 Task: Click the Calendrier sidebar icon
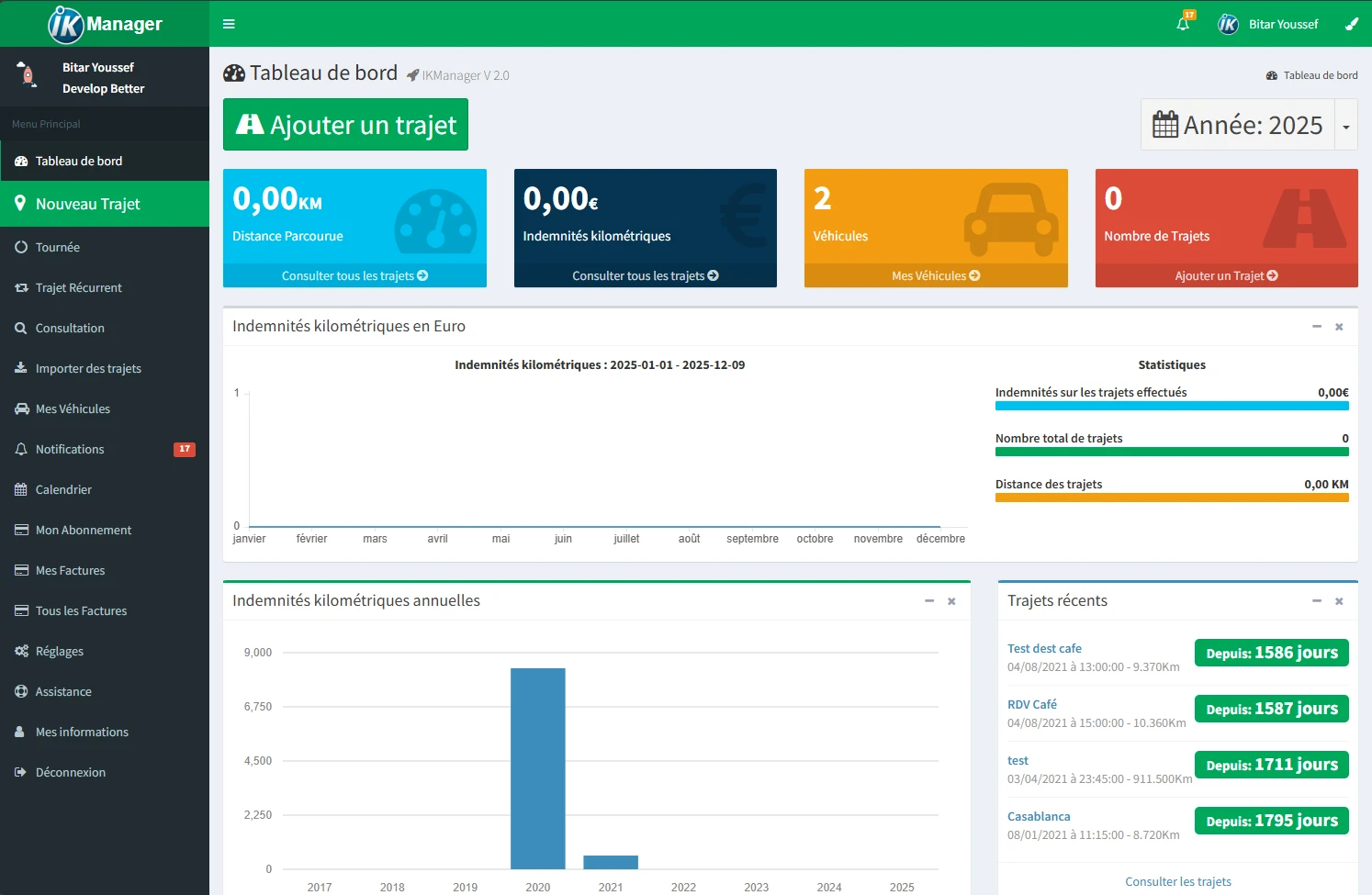(x=20, y=489)
